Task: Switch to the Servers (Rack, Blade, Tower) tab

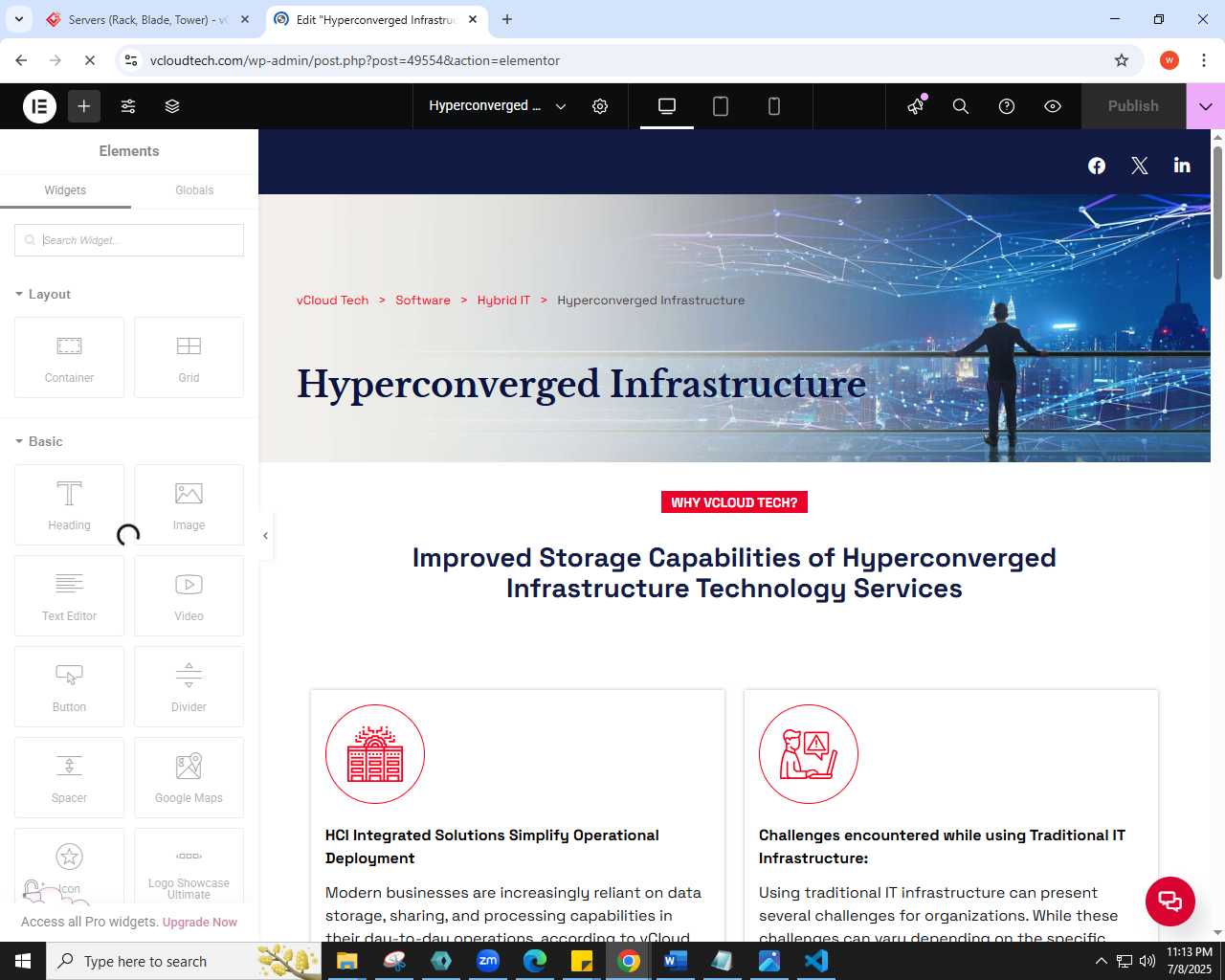Action: point(147,19)
